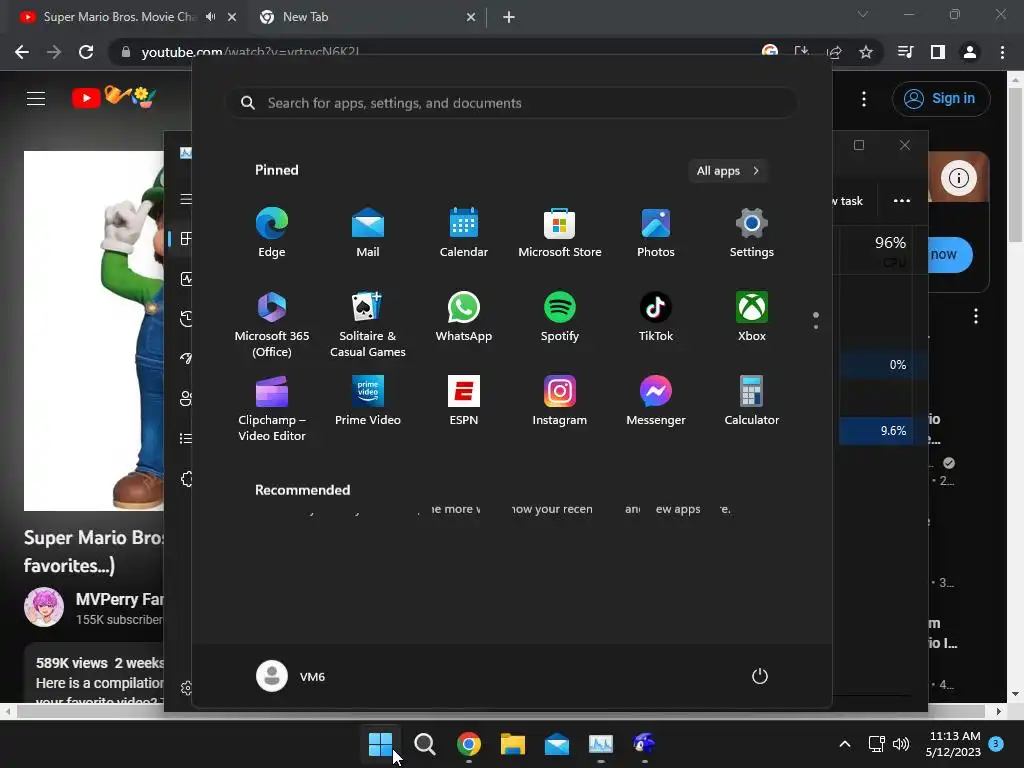1024x768 pixels.
Task: Open Calculator pinned app
Action: click(752, 401)
